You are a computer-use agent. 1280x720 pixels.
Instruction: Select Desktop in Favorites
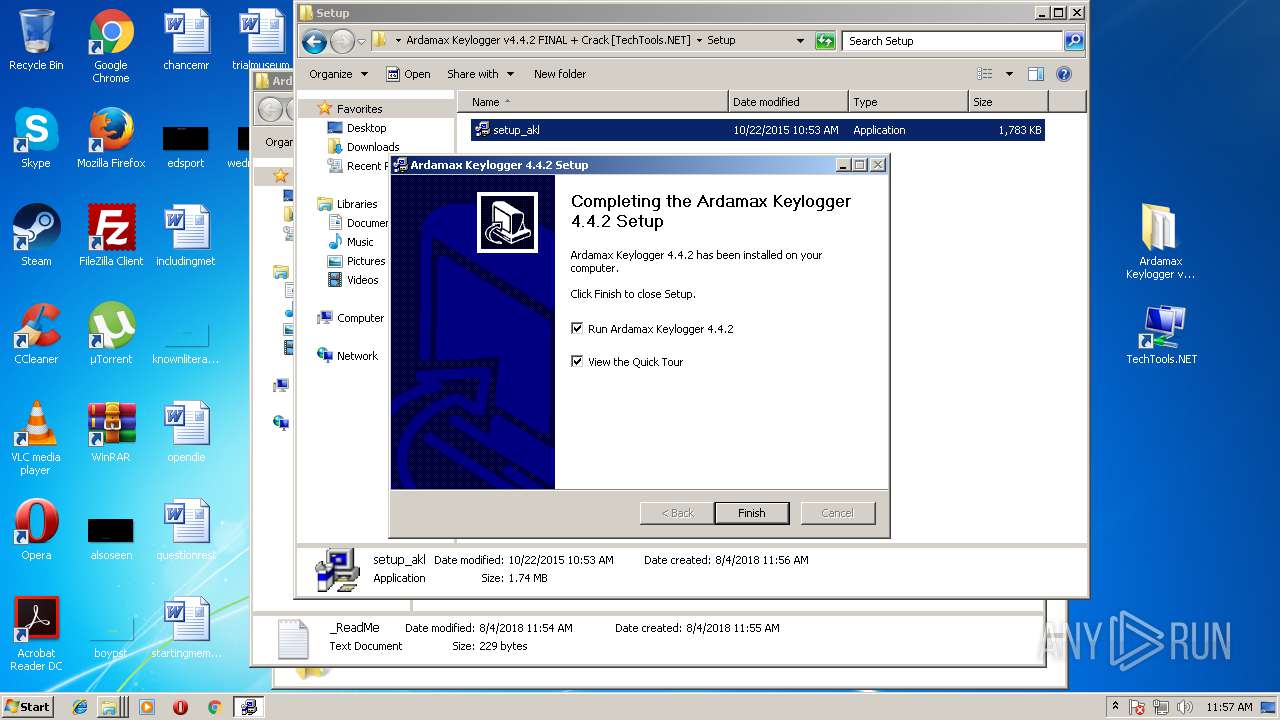click(x=357, y=128)
